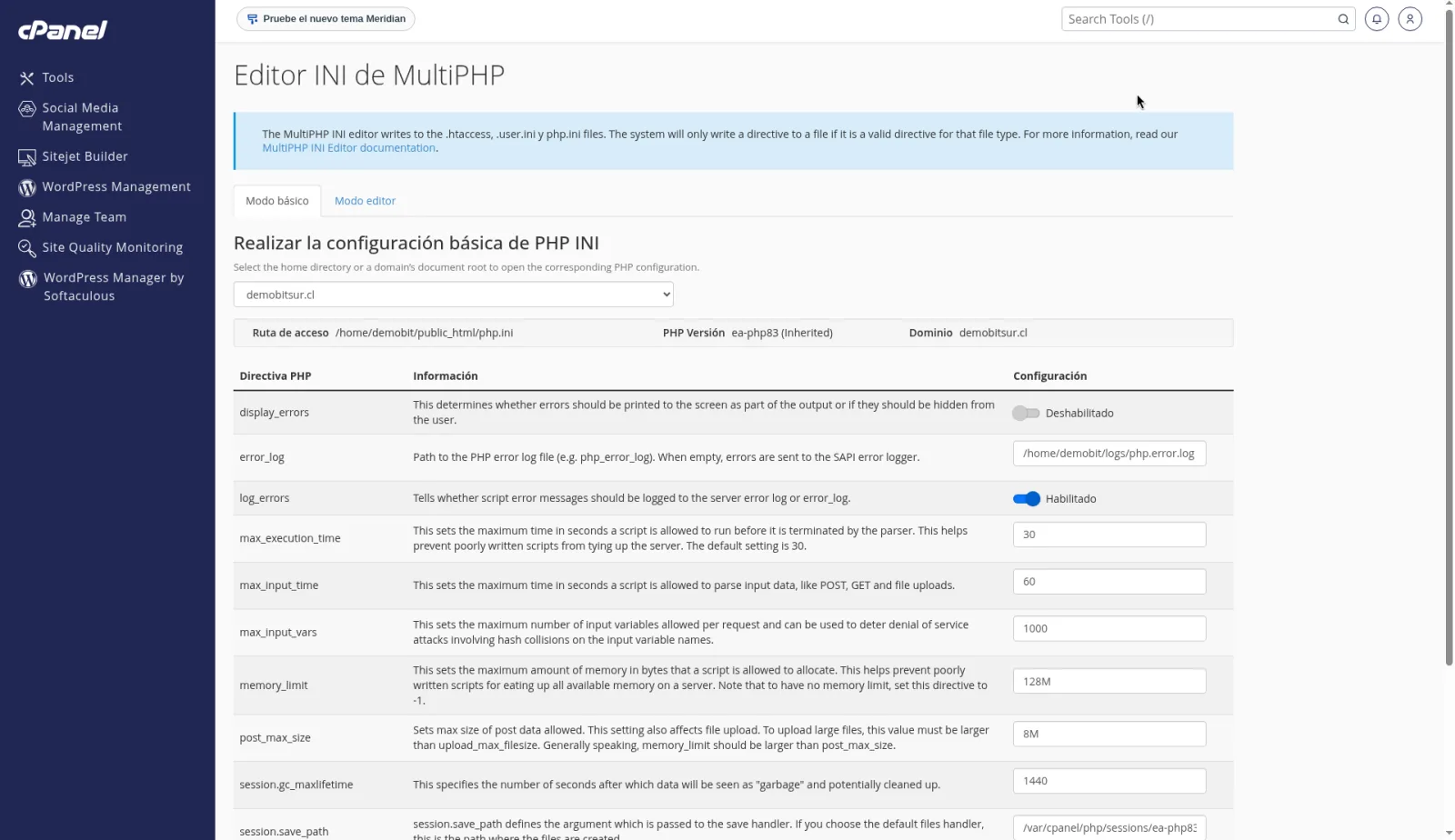
Task: Click the error_log path field
Action: tap(1109, 454)
